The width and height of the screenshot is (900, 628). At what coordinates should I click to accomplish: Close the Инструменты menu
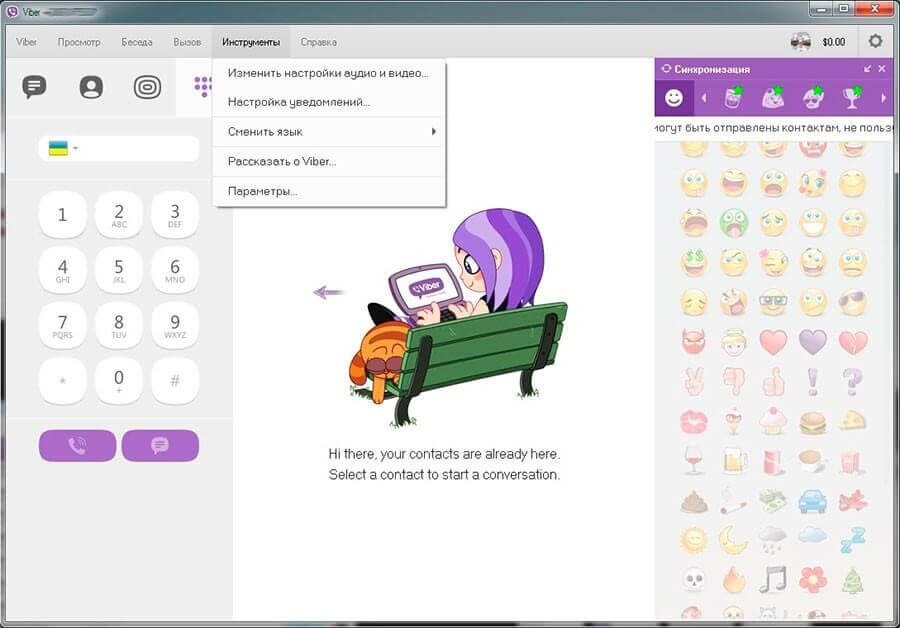click(x=251, y=42)
